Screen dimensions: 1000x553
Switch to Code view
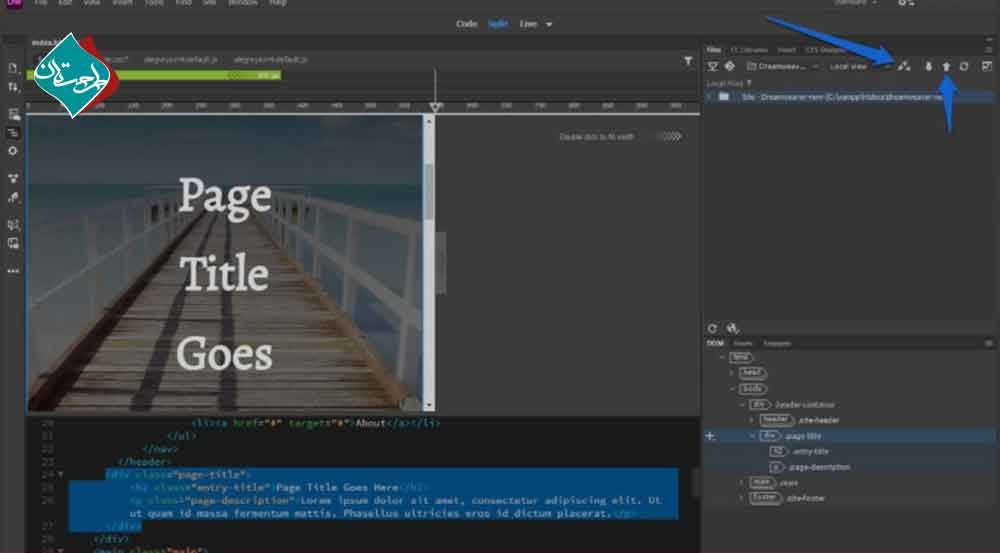click(467, 24)
